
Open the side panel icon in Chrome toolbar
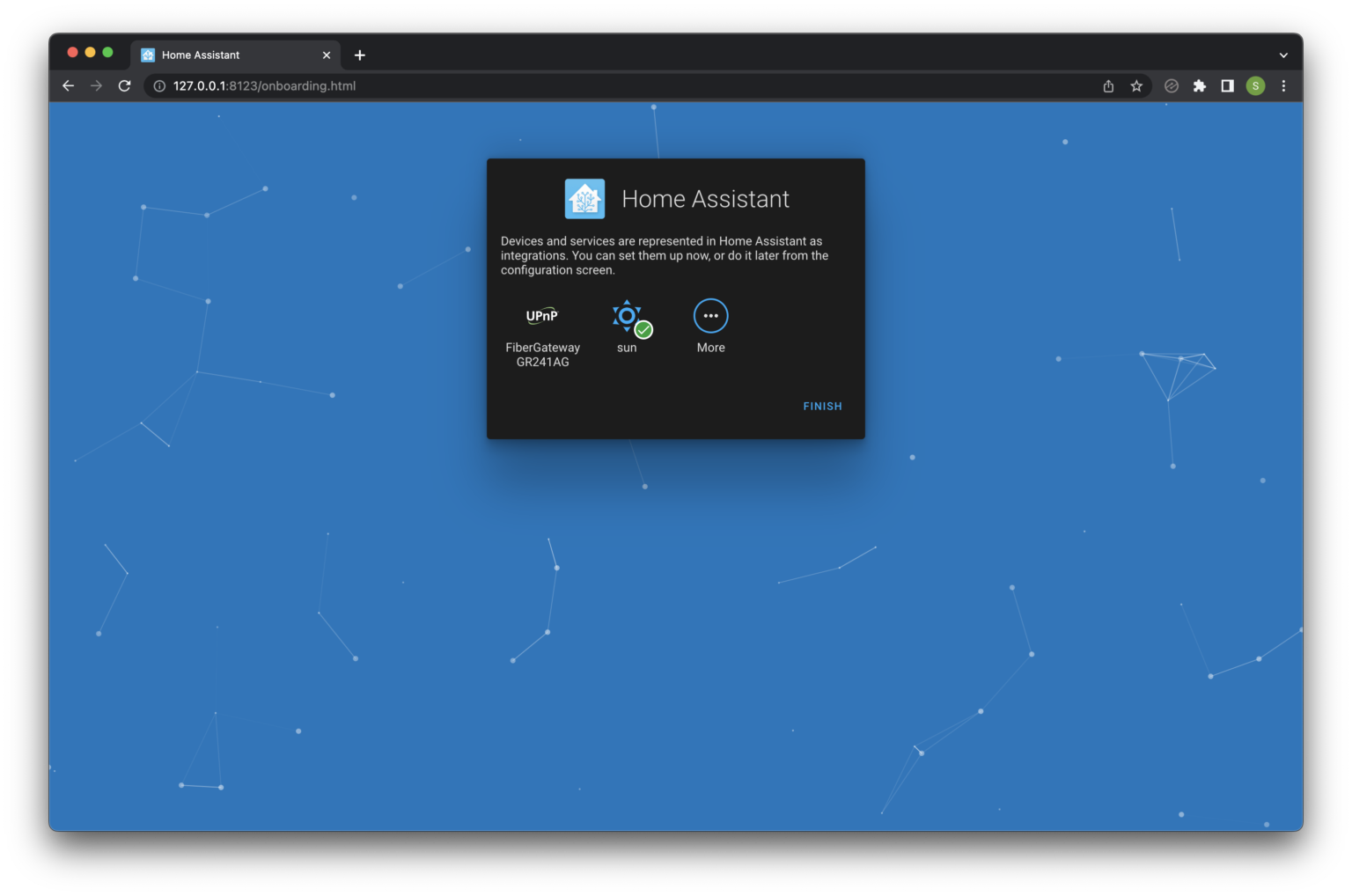point(1227,85)
